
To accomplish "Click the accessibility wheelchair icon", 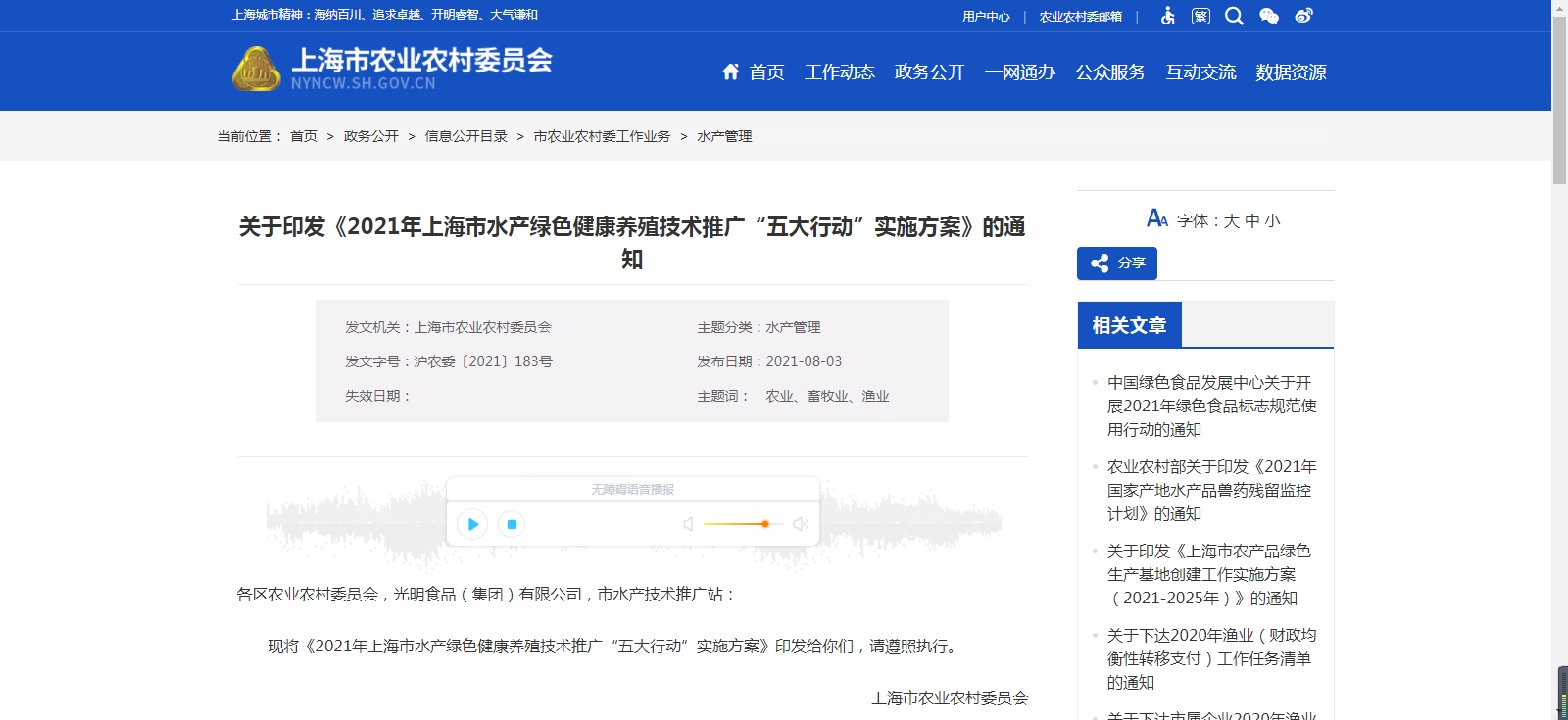I will (x=1167, y=16).
